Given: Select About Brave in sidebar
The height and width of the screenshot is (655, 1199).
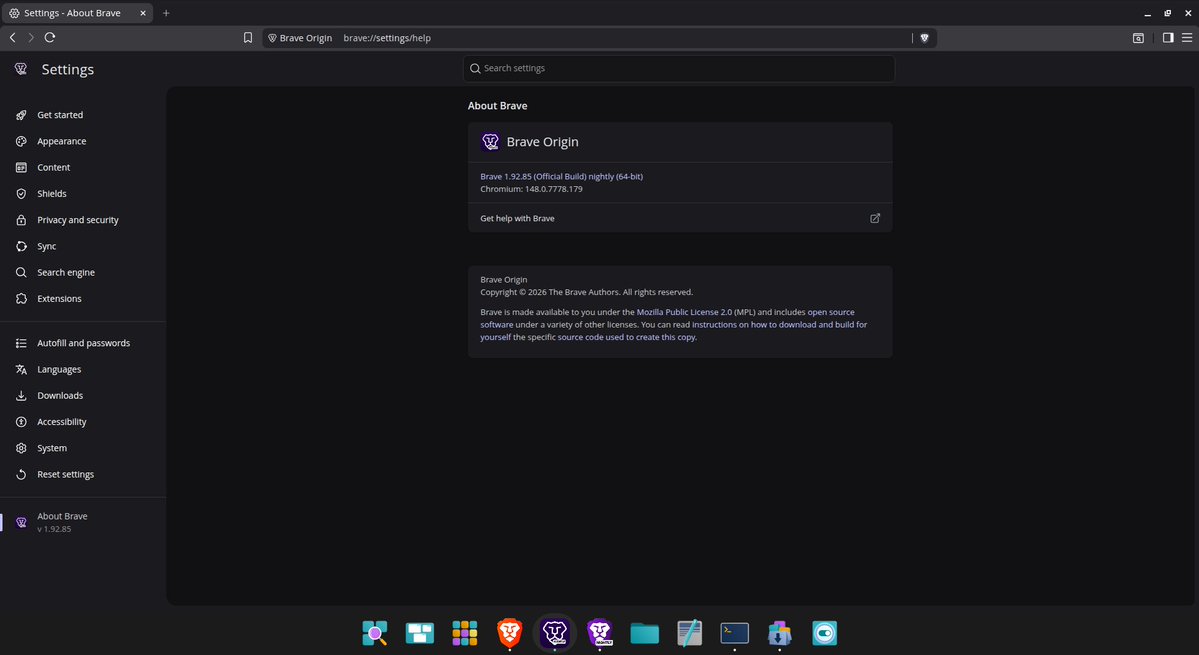Looking at the screenshot, I should (62, 522).
